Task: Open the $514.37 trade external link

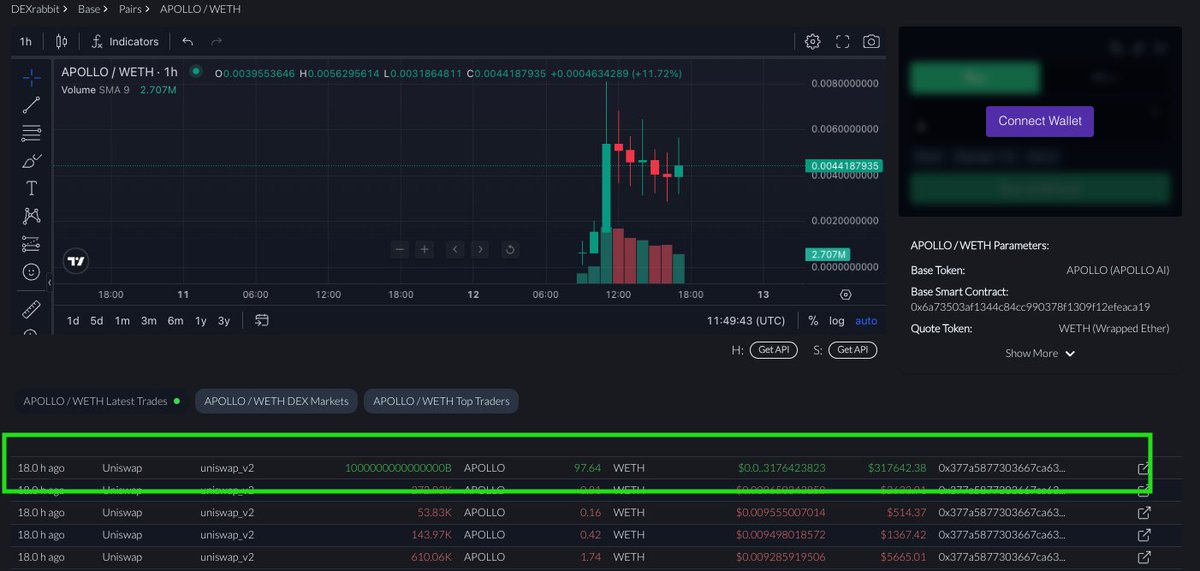Action: [1144, 513]
